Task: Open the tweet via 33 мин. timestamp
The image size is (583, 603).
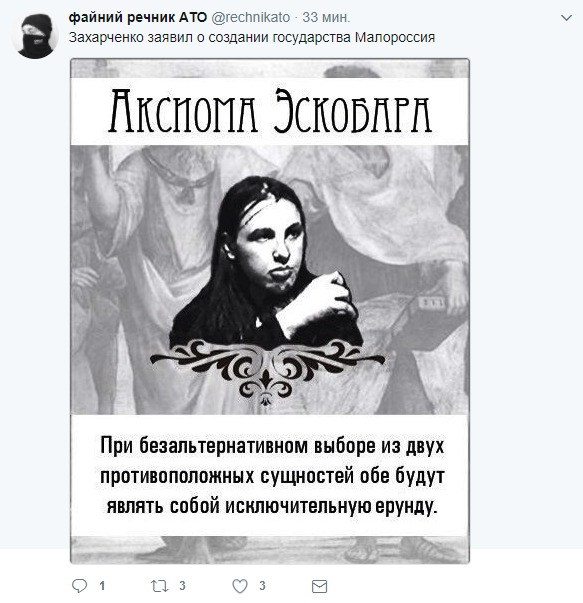Action: point(326,17)
